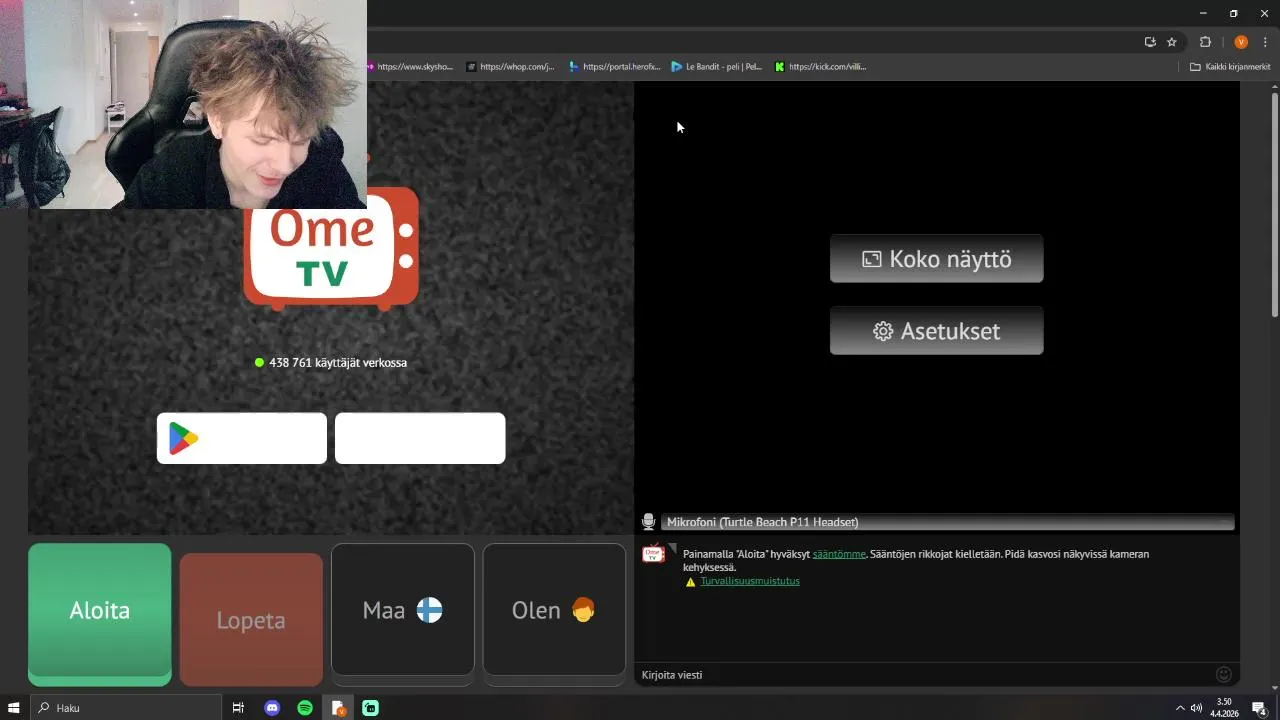Open the Olen gender selector
This screenshot has height=720, width=1280.
pyautogui.click(x=554, y=610)
